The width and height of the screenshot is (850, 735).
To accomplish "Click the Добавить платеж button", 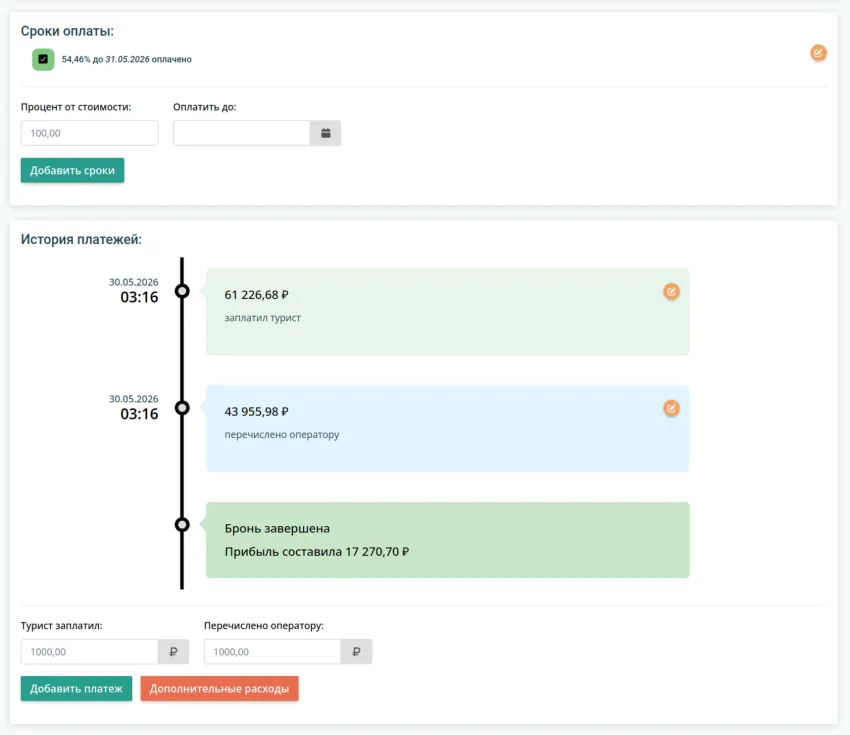I will coord(76,688).
